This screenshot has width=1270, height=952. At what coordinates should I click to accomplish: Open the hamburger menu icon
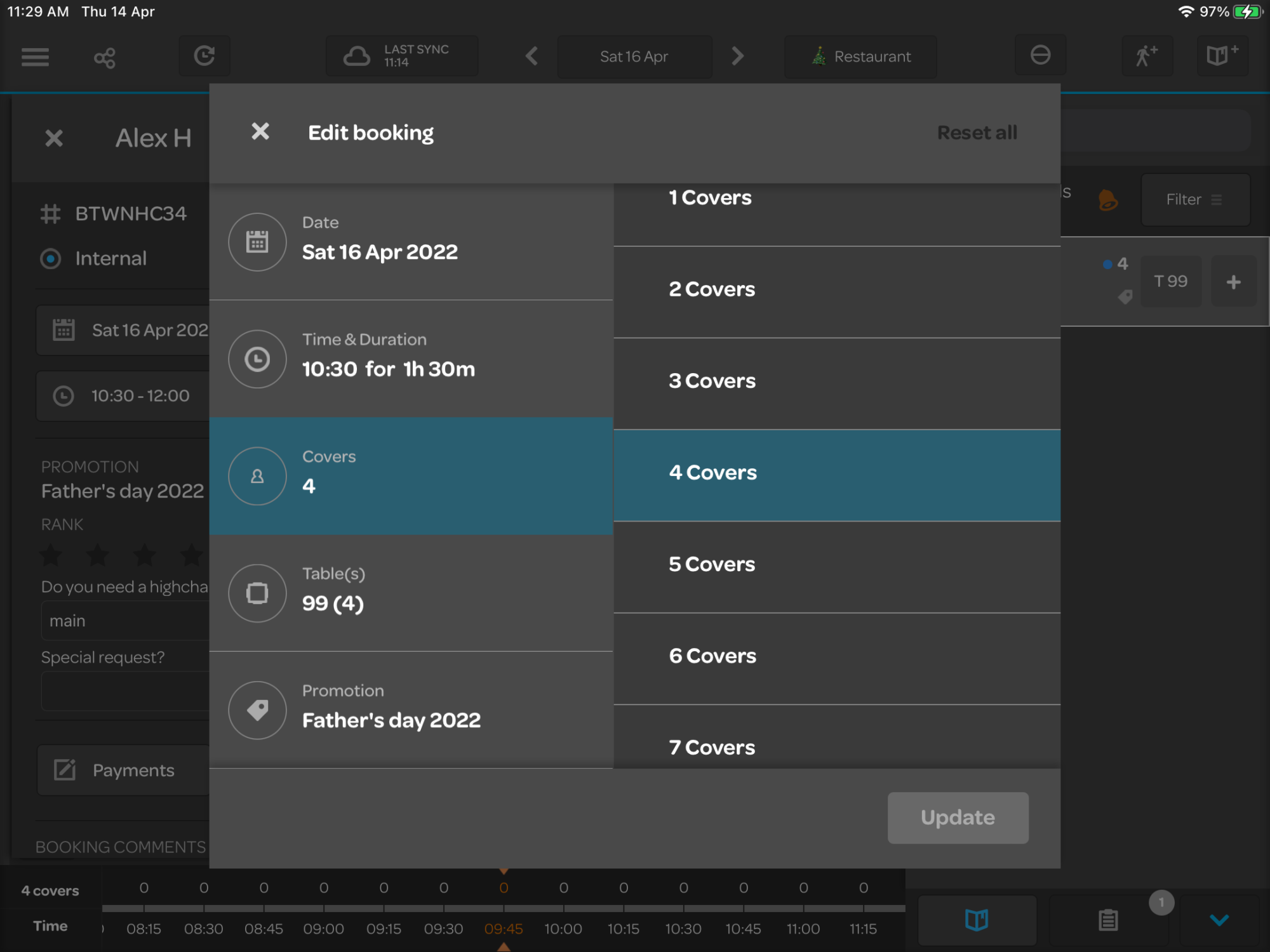(35, 57)
